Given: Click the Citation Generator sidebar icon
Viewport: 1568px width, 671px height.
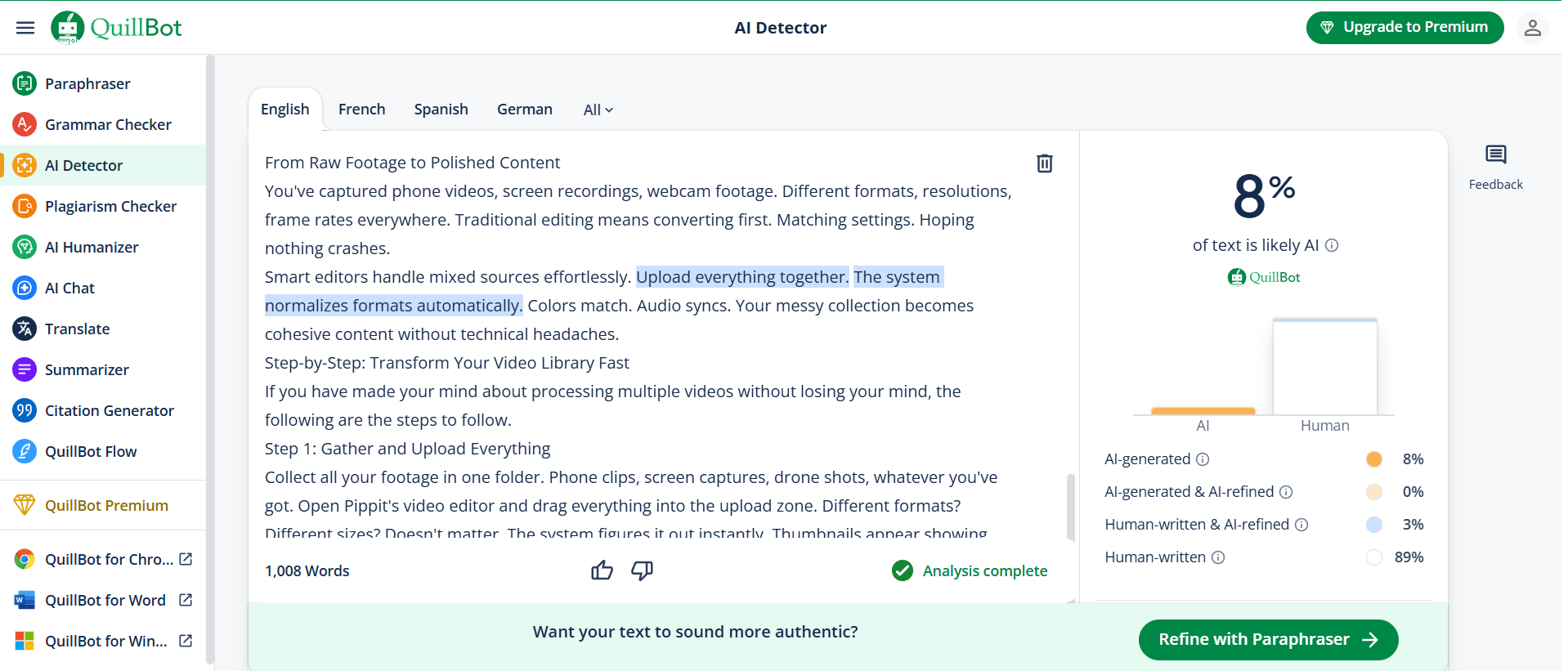Looking at the screenshot, I should (x=25, y=410).
